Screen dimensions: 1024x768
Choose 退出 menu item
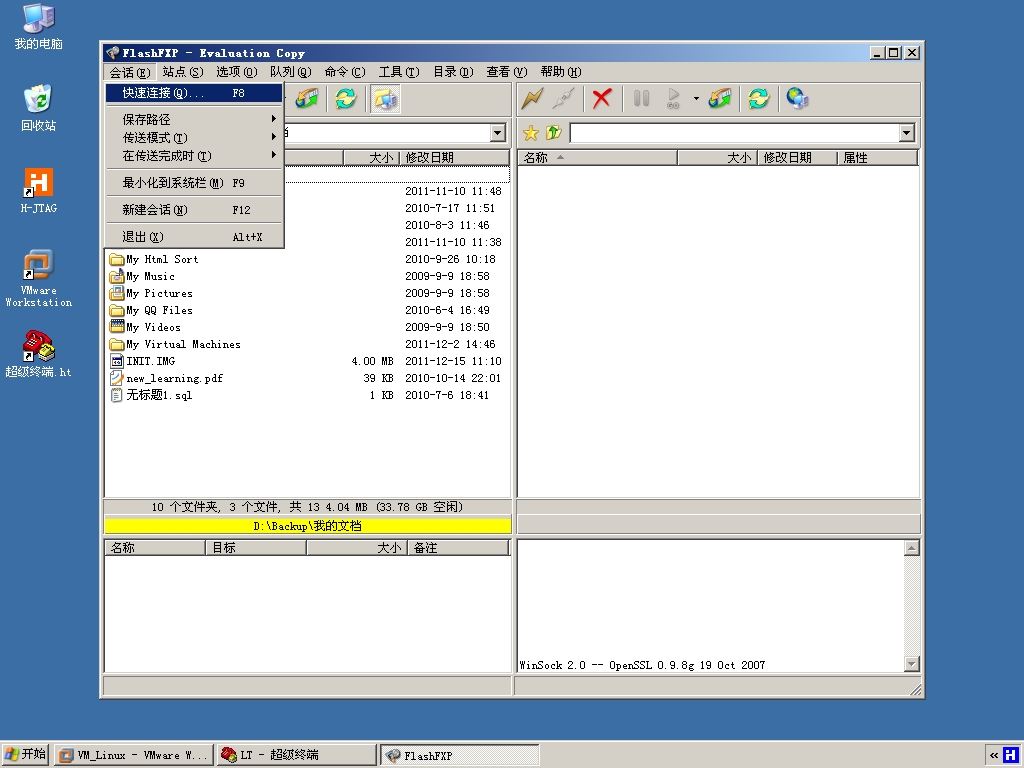194,237
